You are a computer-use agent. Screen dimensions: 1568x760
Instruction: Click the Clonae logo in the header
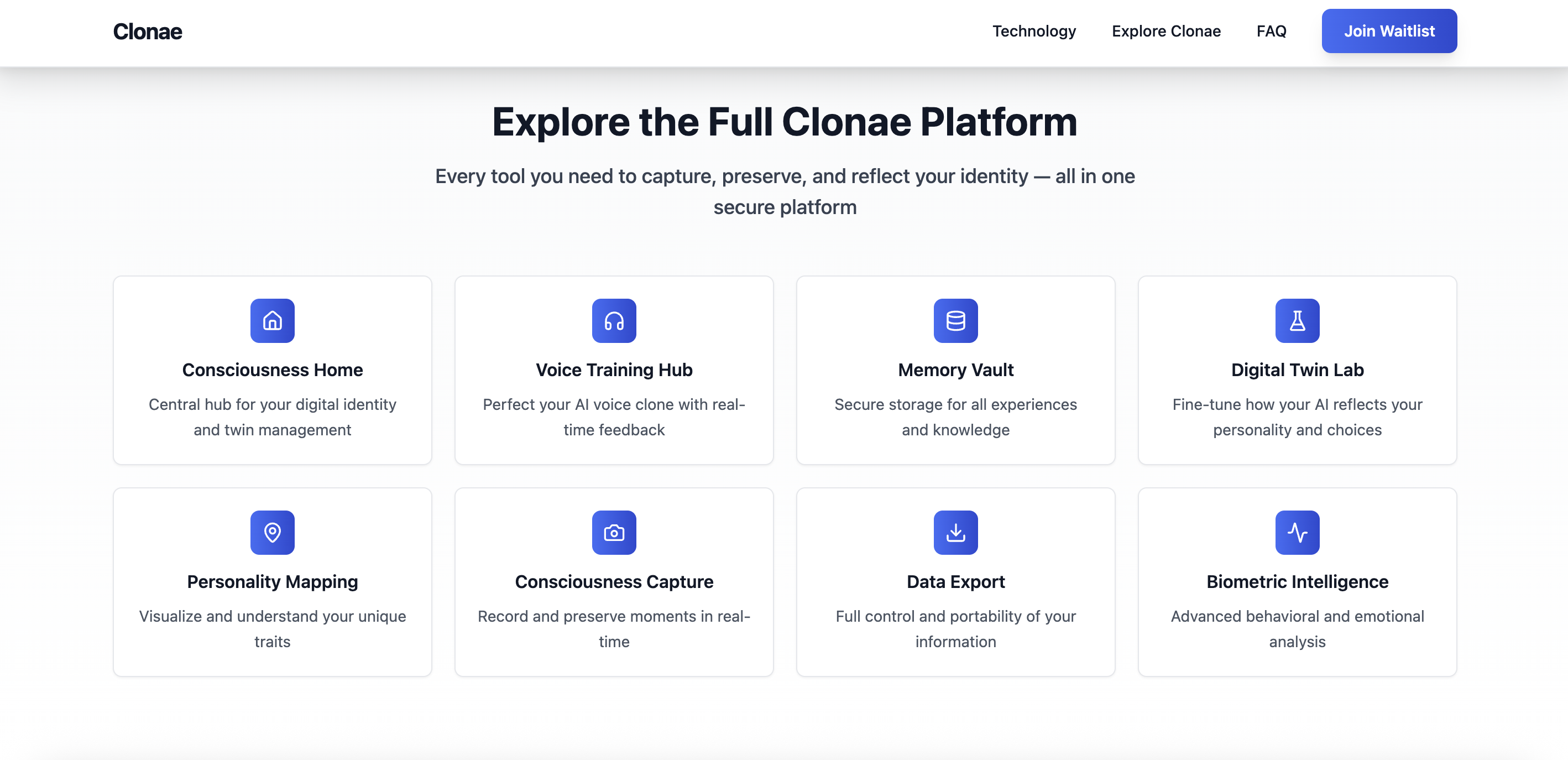147,32
